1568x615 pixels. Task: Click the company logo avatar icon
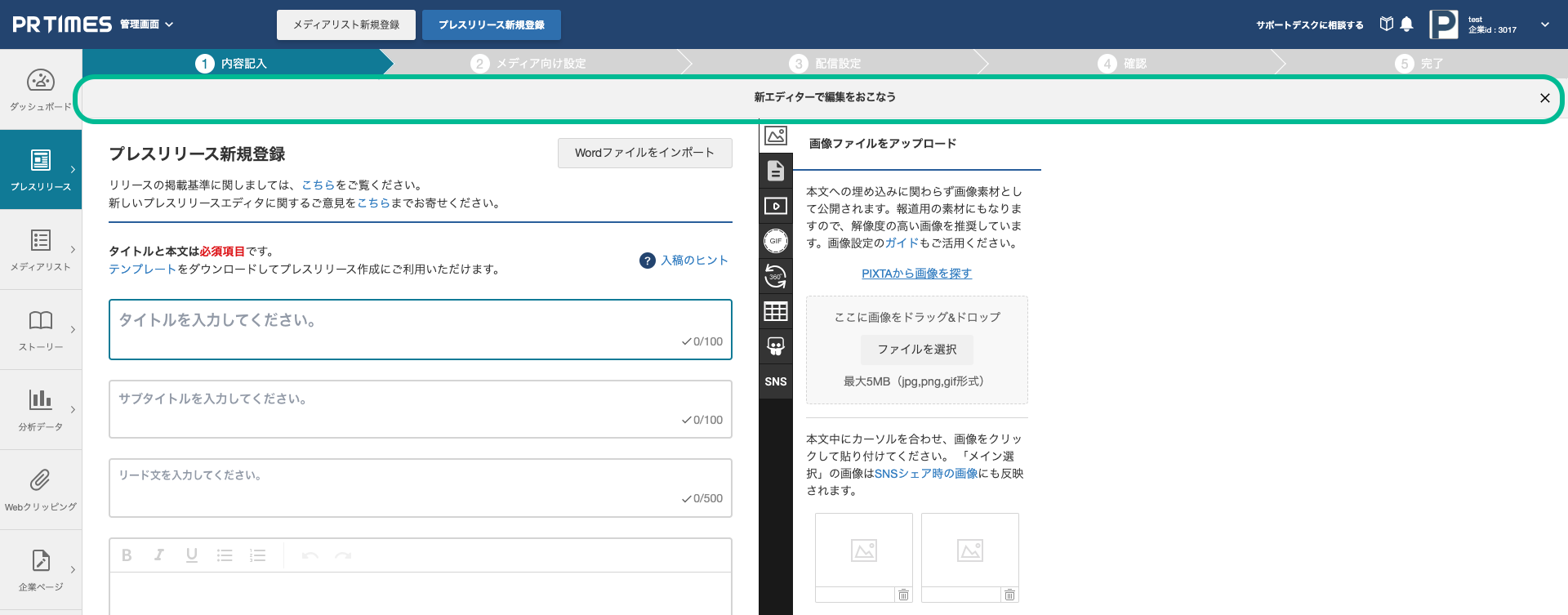point(1443,25)
